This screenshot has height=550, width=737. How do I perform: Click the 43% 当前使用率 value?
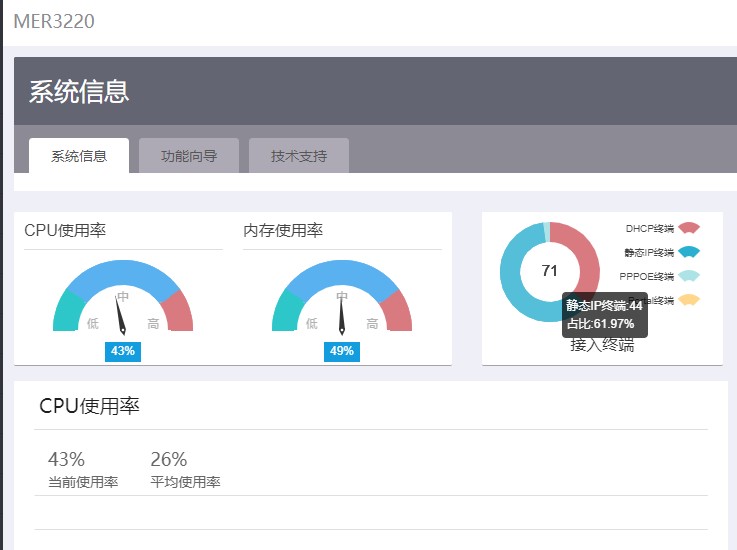(66, 459)
